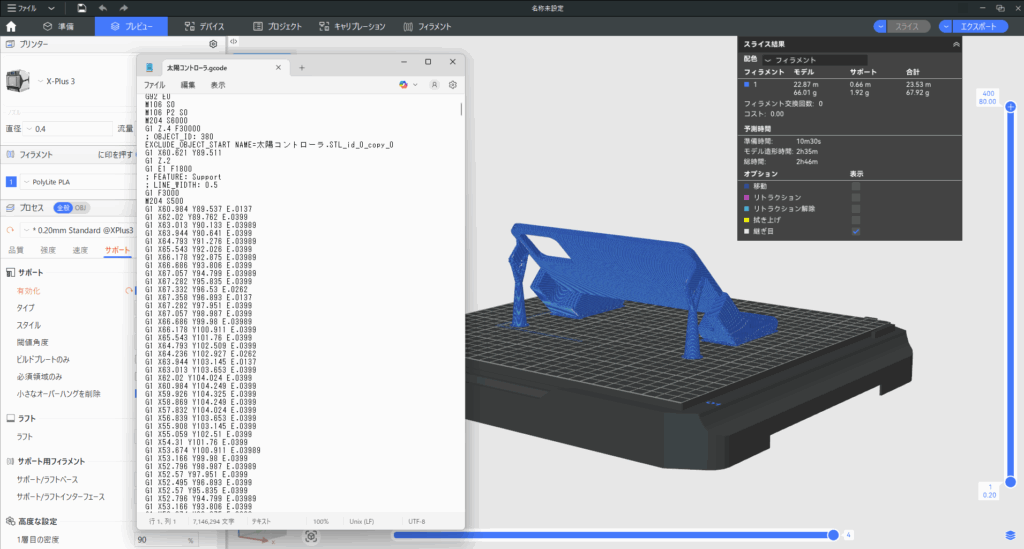Click the layers icon at bottom right
The width and height of the screenshot is (1024, 549).
coord(1011,535)
